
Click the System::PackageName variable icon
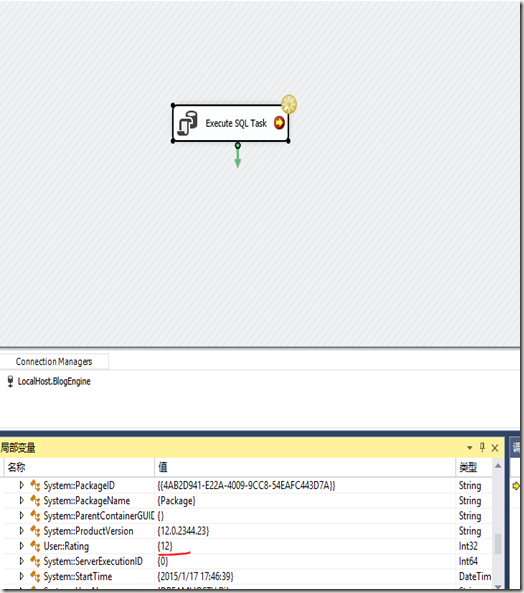click(35, 501)
